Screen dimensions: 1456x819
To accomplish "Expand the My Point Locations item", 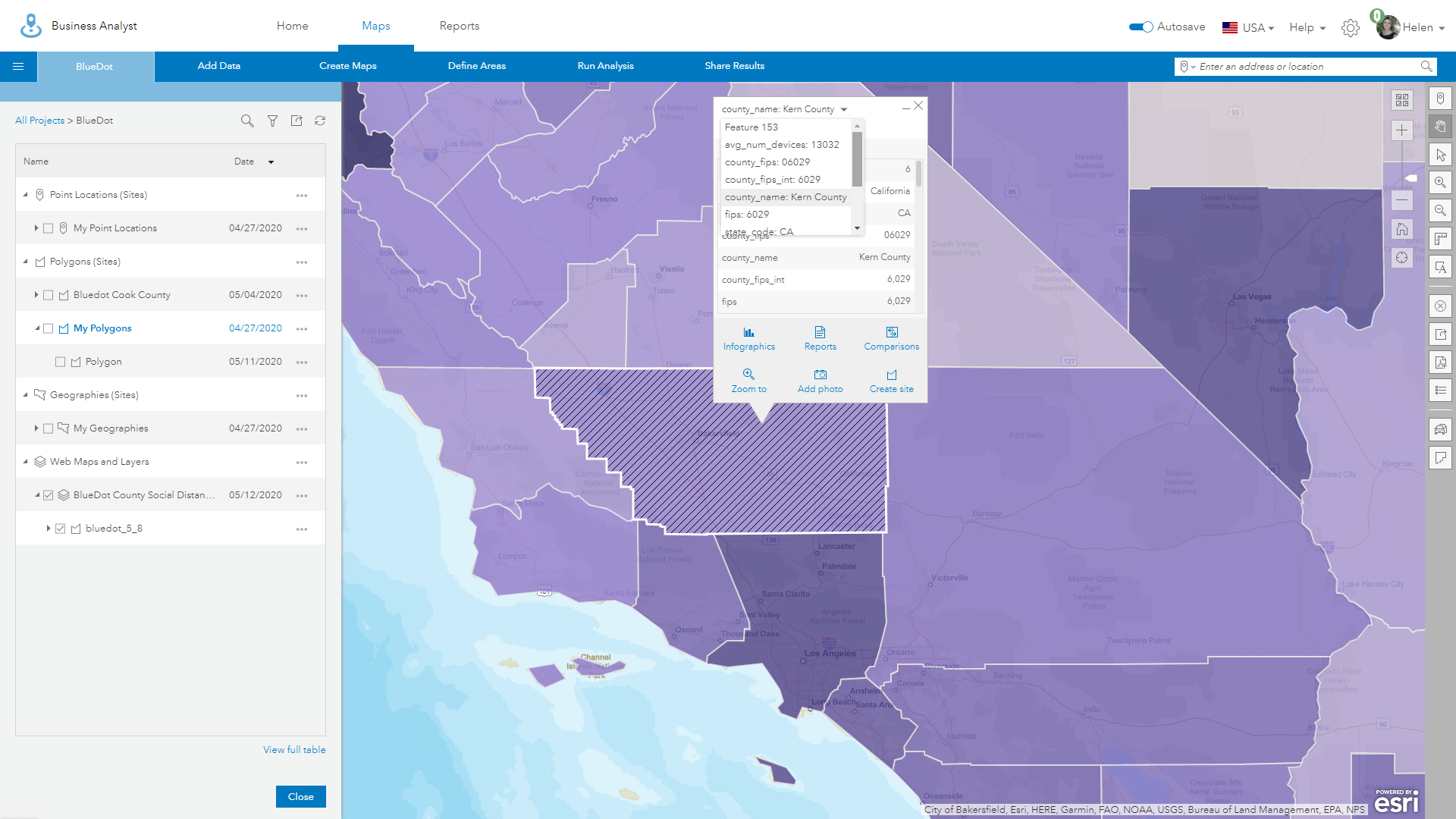I will pos(36,228).
